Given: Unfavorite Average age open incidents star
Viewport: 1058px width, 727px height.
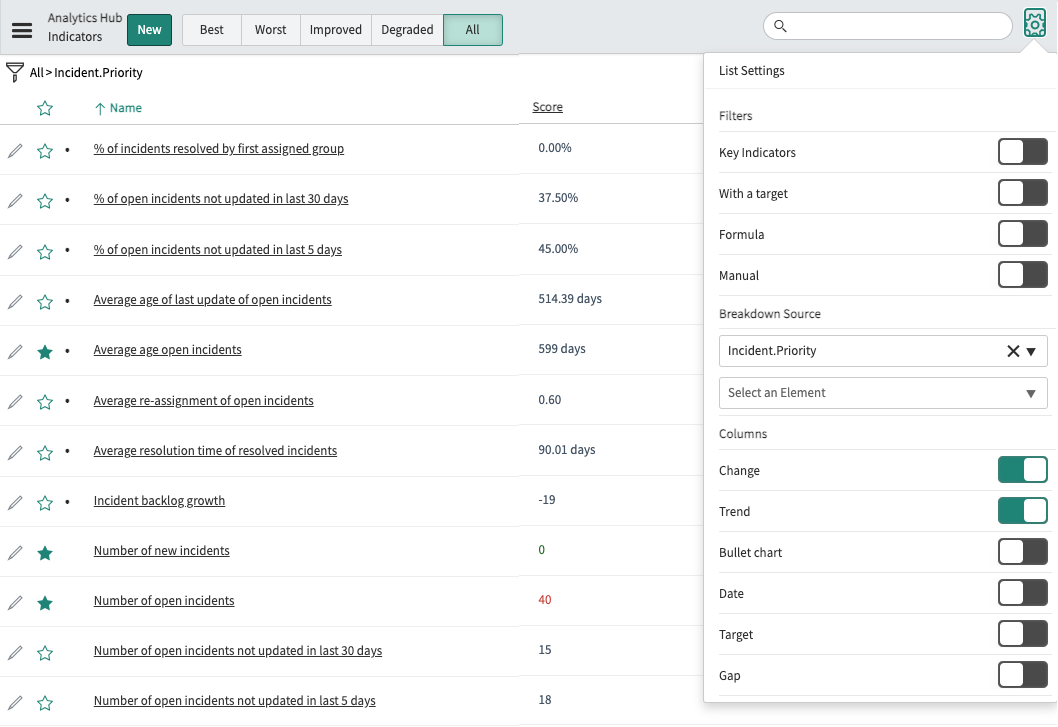Looking at the screenshot, I should pos(45,352).
